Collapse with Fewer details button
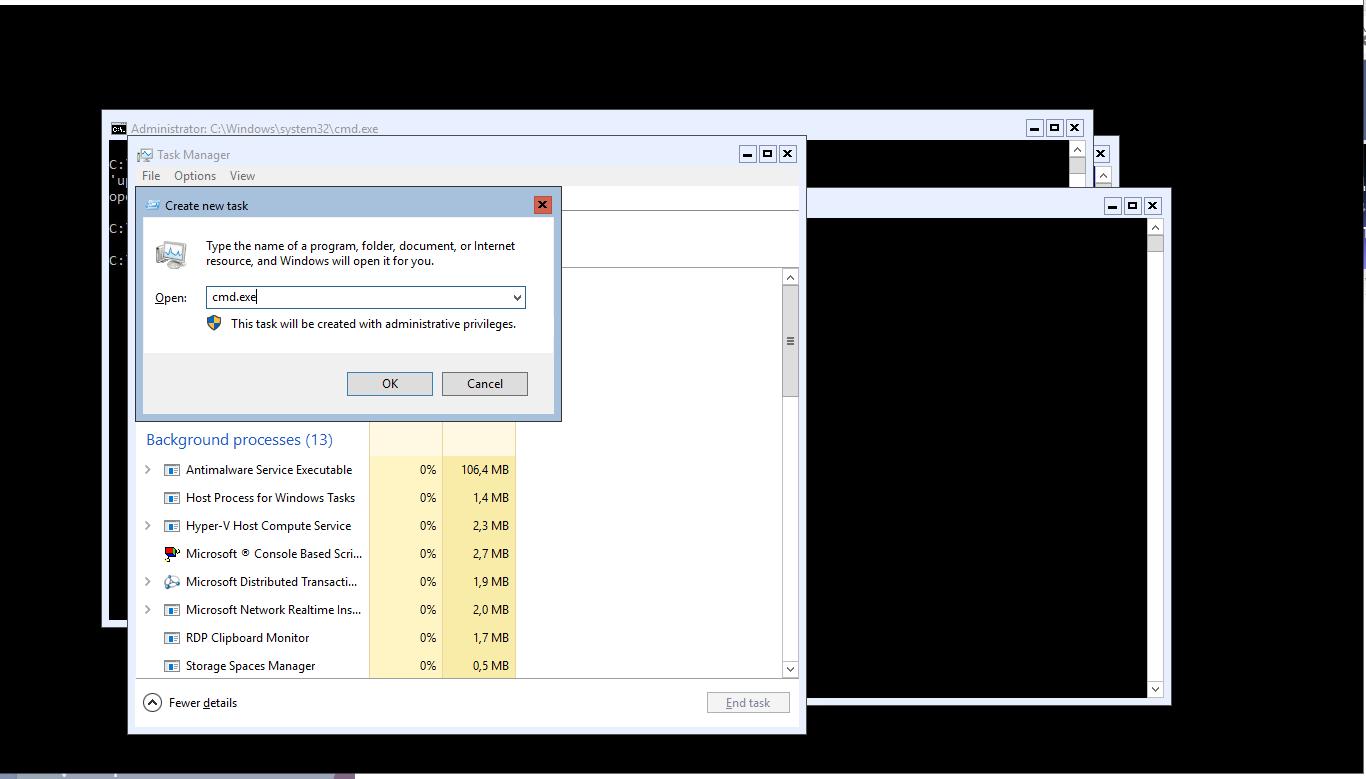 pyautogui.click(x=190, y=703)
